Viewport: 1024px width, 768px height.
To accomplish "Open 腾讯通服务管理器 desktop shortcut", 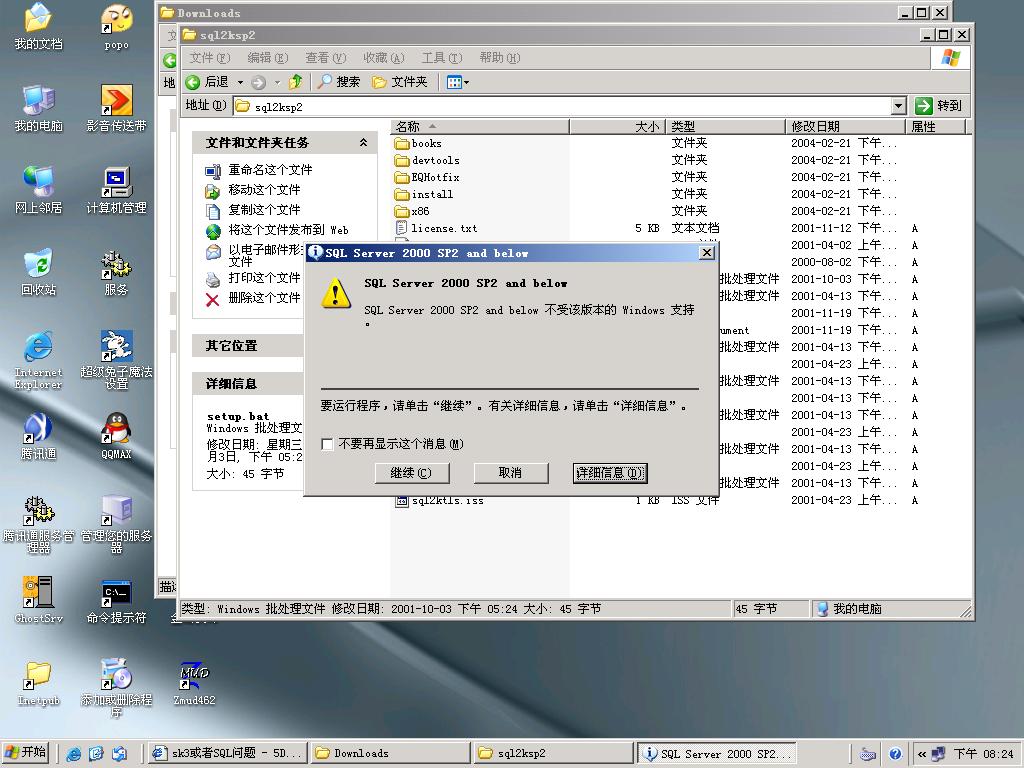I will pyautogui.click(x=38, y=524).
